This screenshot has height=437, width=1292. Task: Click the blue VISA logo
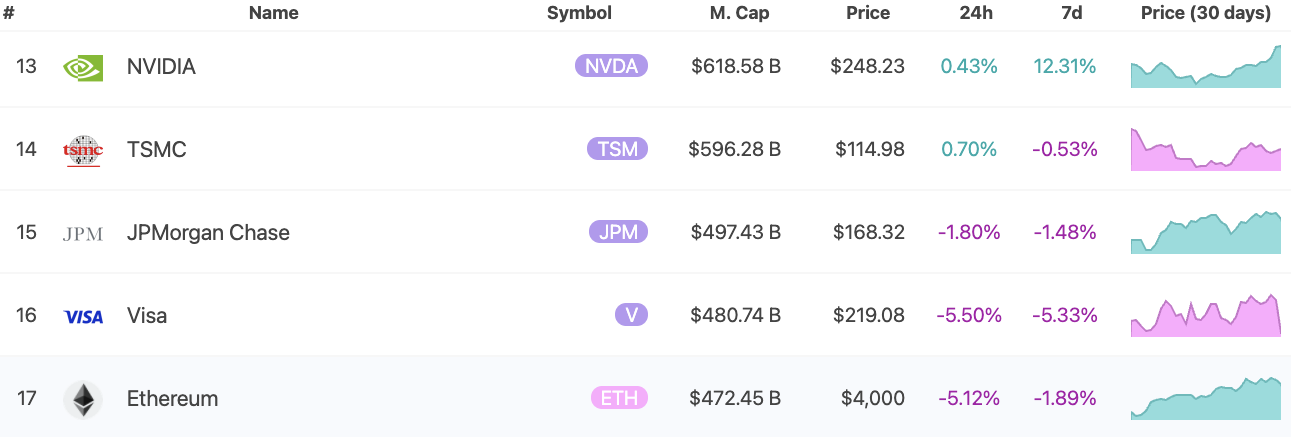83,316
